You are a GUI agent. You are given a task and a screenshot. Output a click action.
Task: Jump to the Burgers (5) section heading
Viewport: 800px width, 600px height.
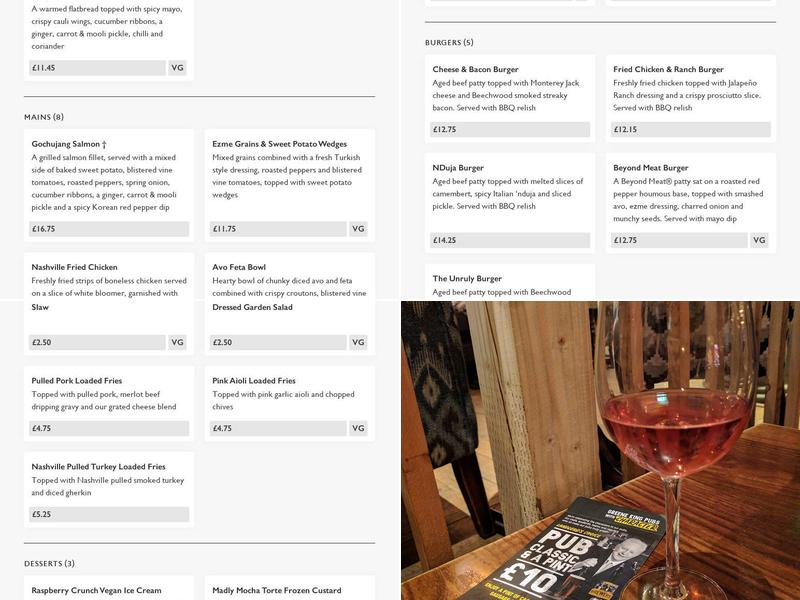(449, 42)
